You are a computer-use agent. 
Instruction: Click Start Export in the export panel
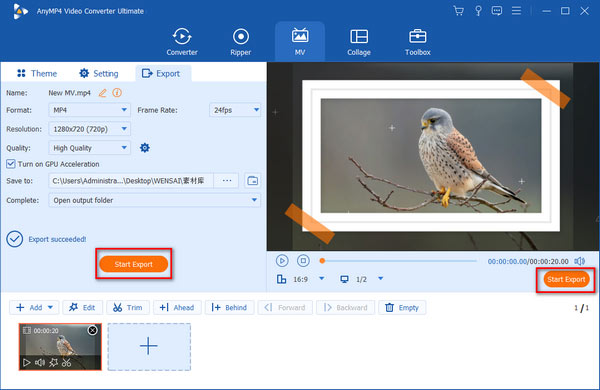(x=134, y=264)
